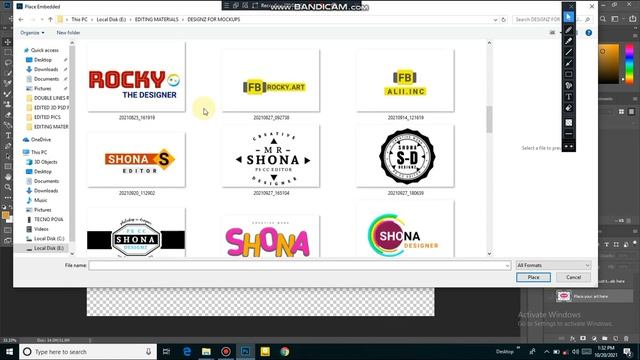Click Photoshop foreground color swatch

pyautogui.click(x=5, y=216)
